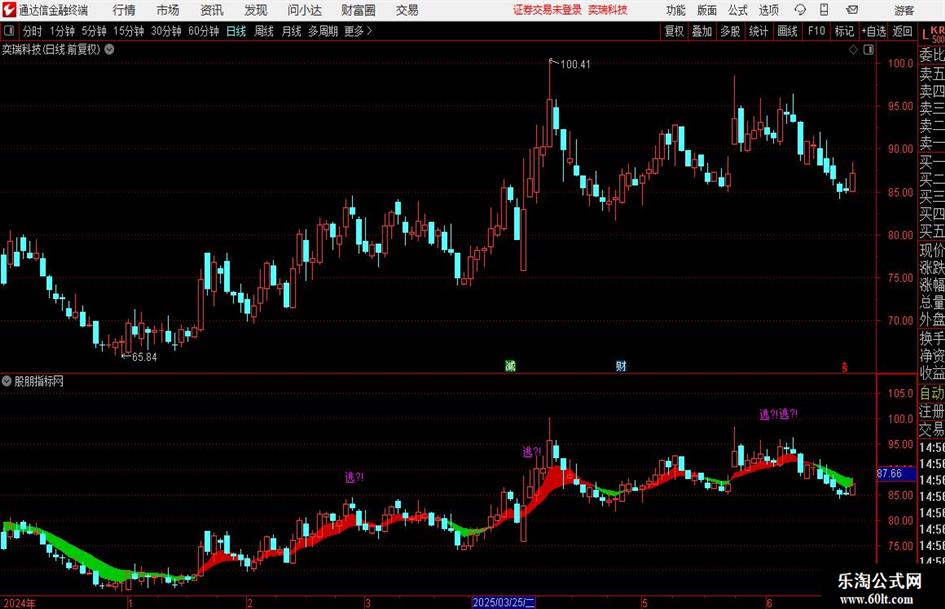Open the 交易 menu

pyautogui.click(x=407, y=10)
